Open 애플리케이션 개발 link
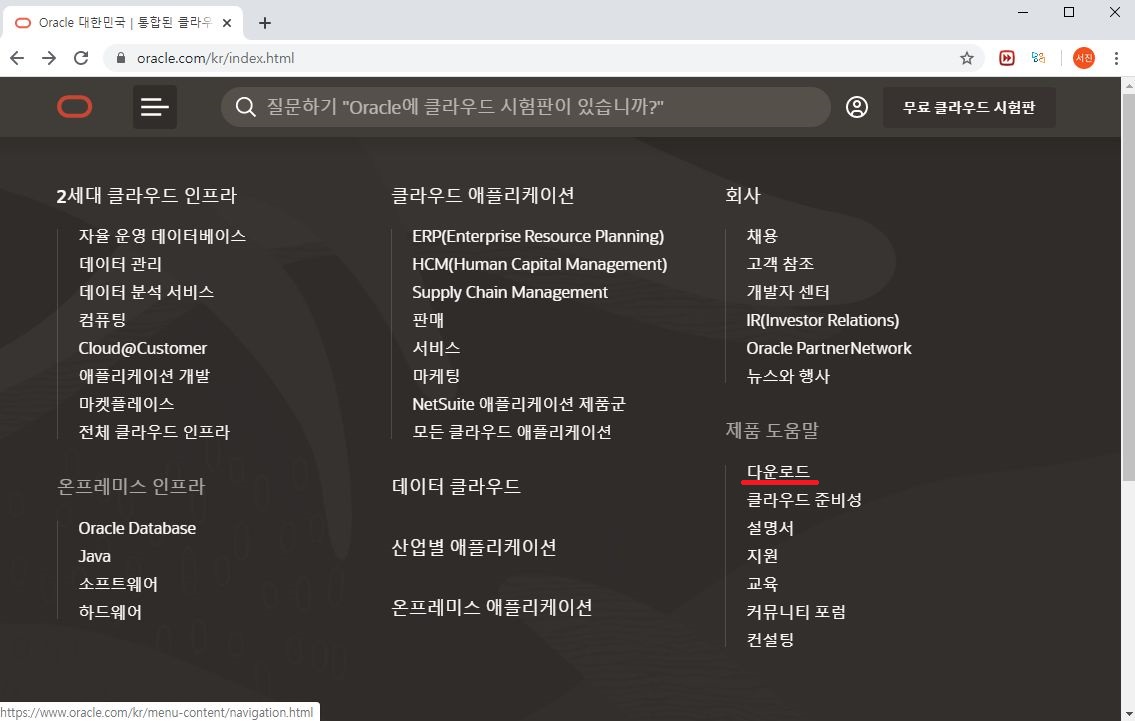1135x721 pixels. (x=144, y=376)
